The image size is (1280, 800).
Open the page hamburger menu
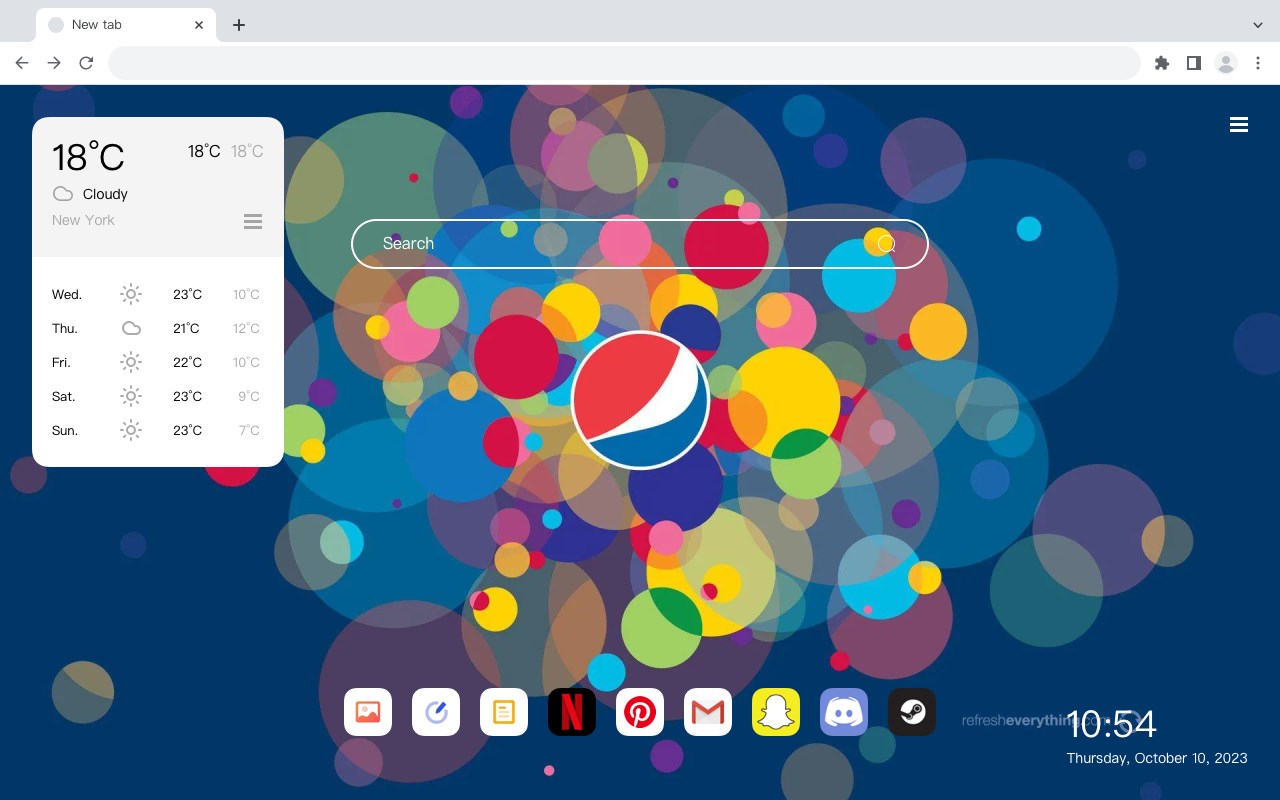(1239, 125)
